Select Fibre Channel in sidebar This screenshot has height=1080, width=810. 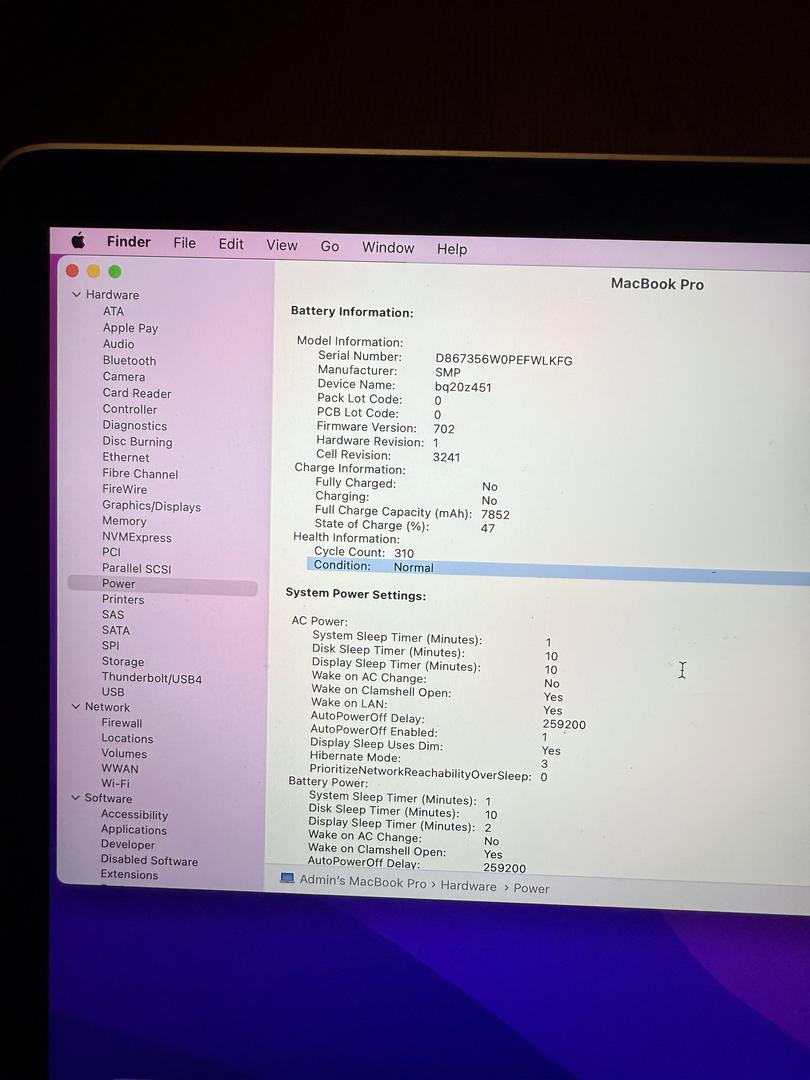click(141, 474)
